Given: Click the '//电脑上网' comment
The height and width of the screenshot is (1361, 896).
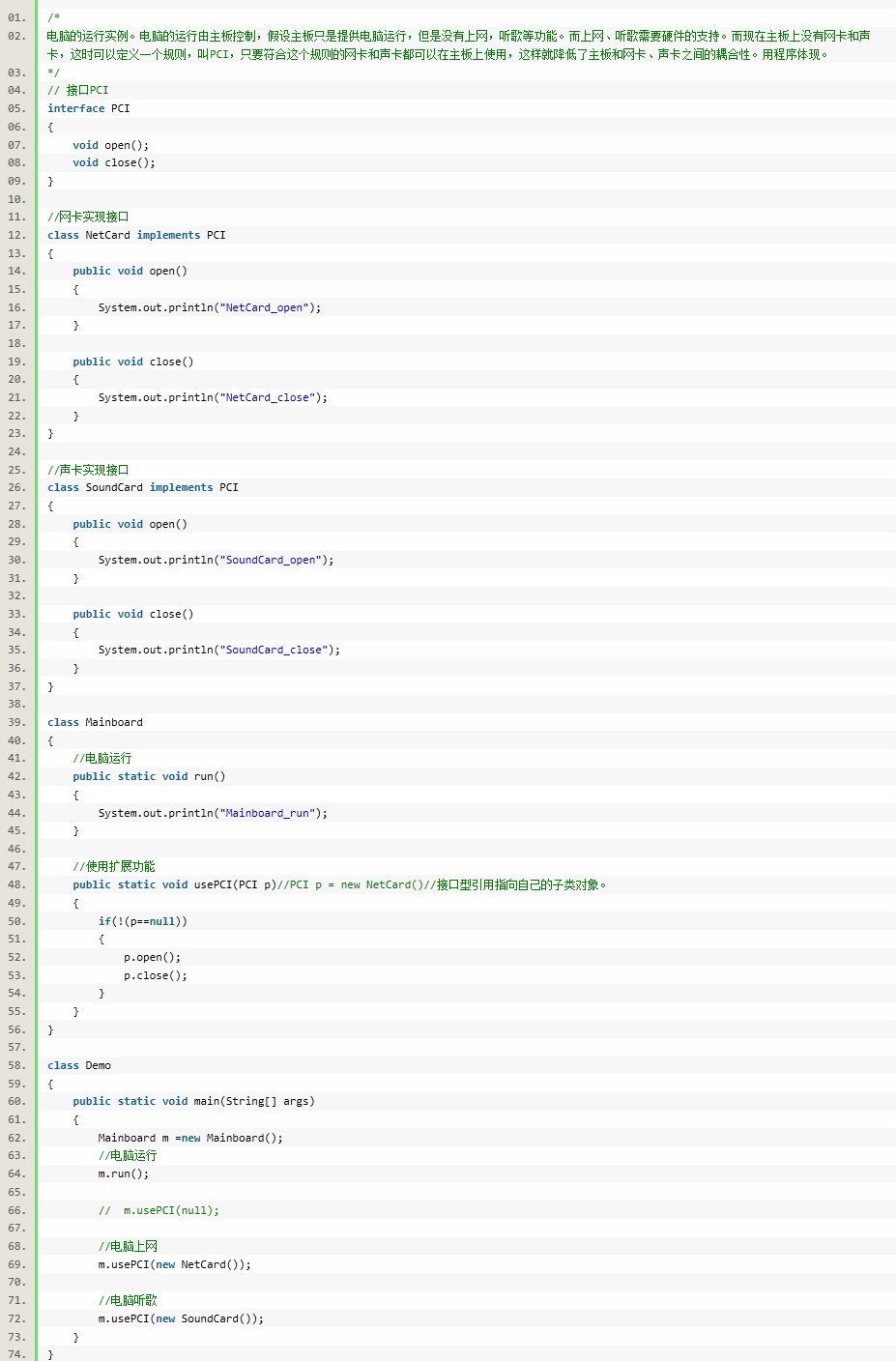Looking at the screenshot, I should click(128, 1246).
